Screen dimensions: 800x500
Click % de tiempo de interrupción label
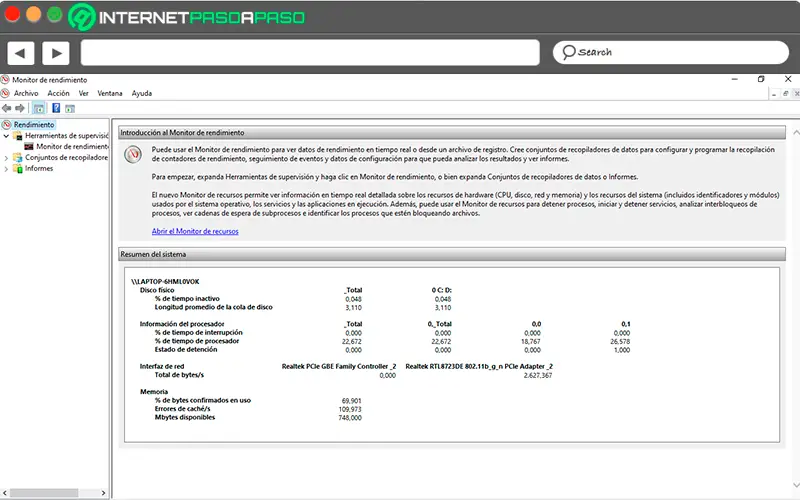coord(199,333)
